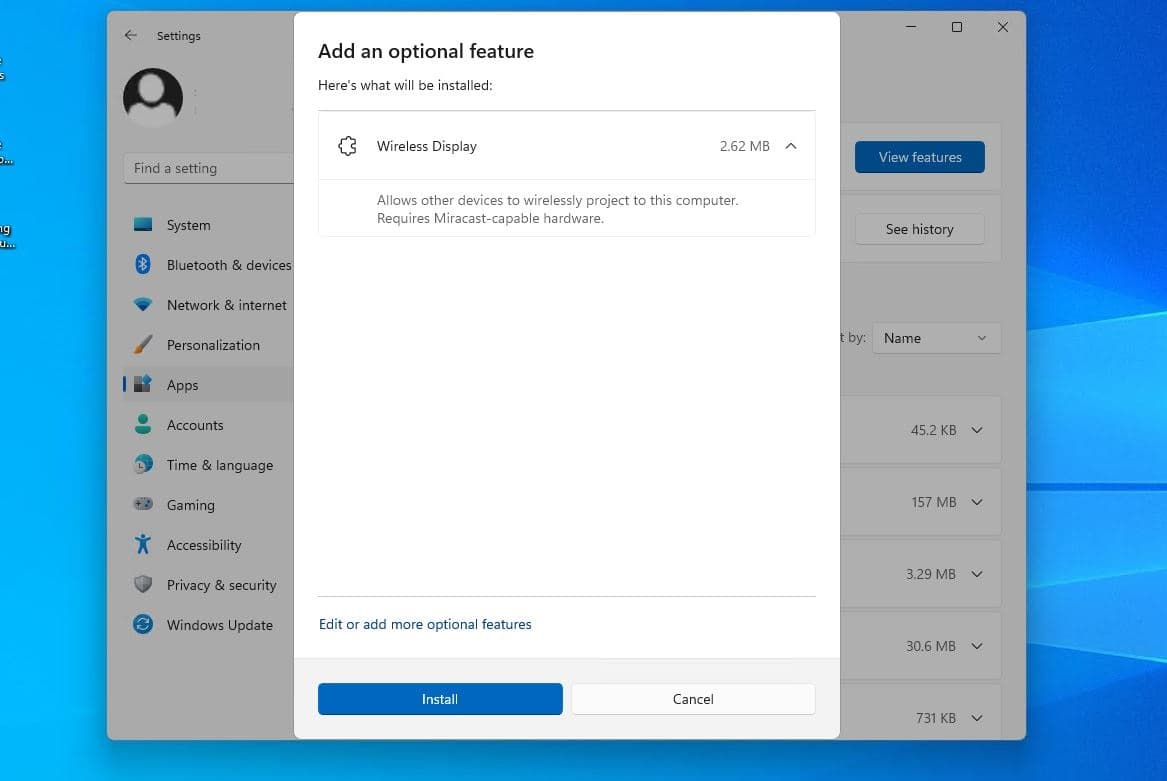Open Network & internet via its Wi-Fi icon
1167x781 pixels.
click(143, 305)
